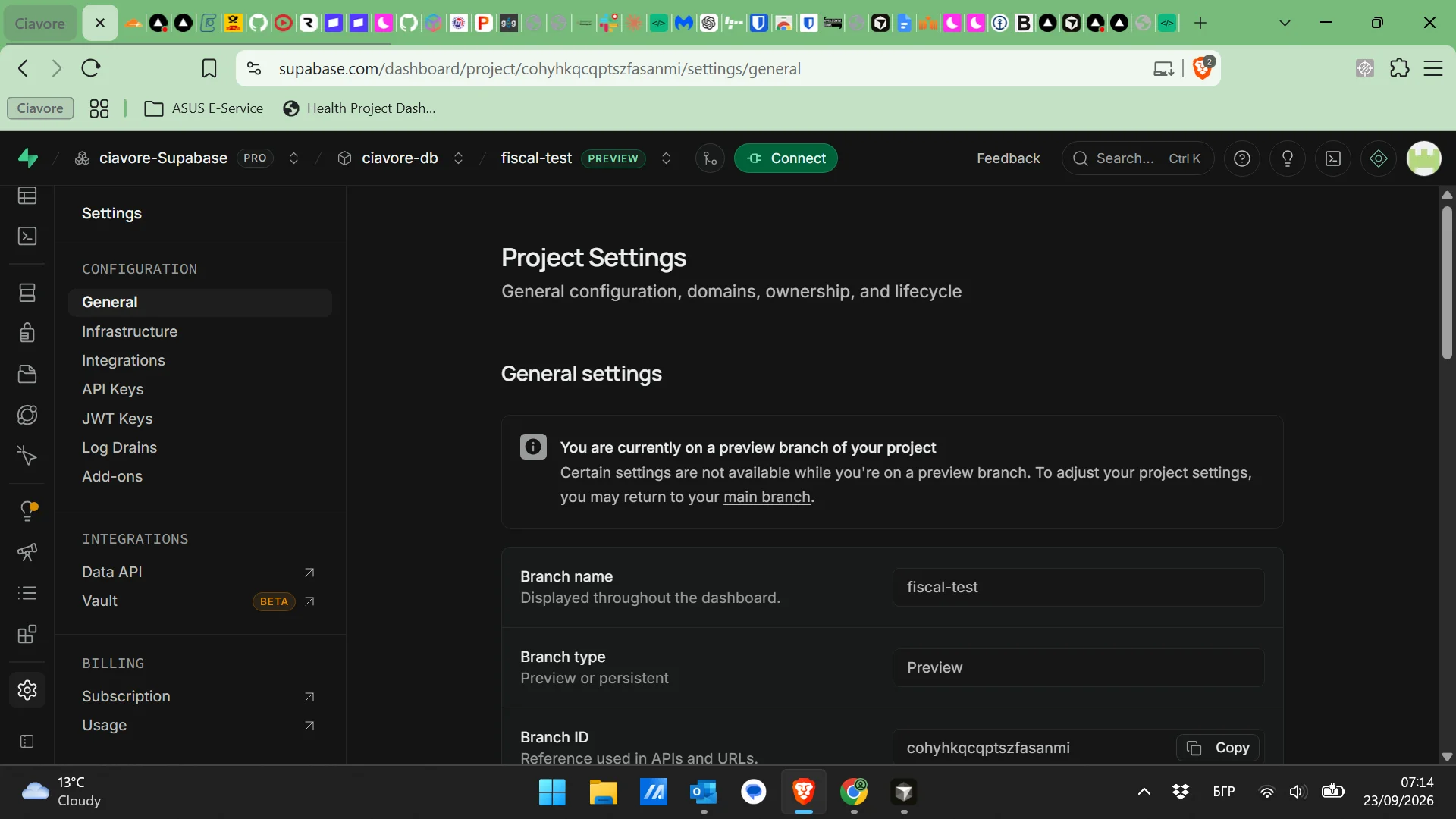Image resolution: width=1456 pixels, height=819 pixels.
Task: Open the inline SQL terminal icon in header
Action: (1333, 158)
